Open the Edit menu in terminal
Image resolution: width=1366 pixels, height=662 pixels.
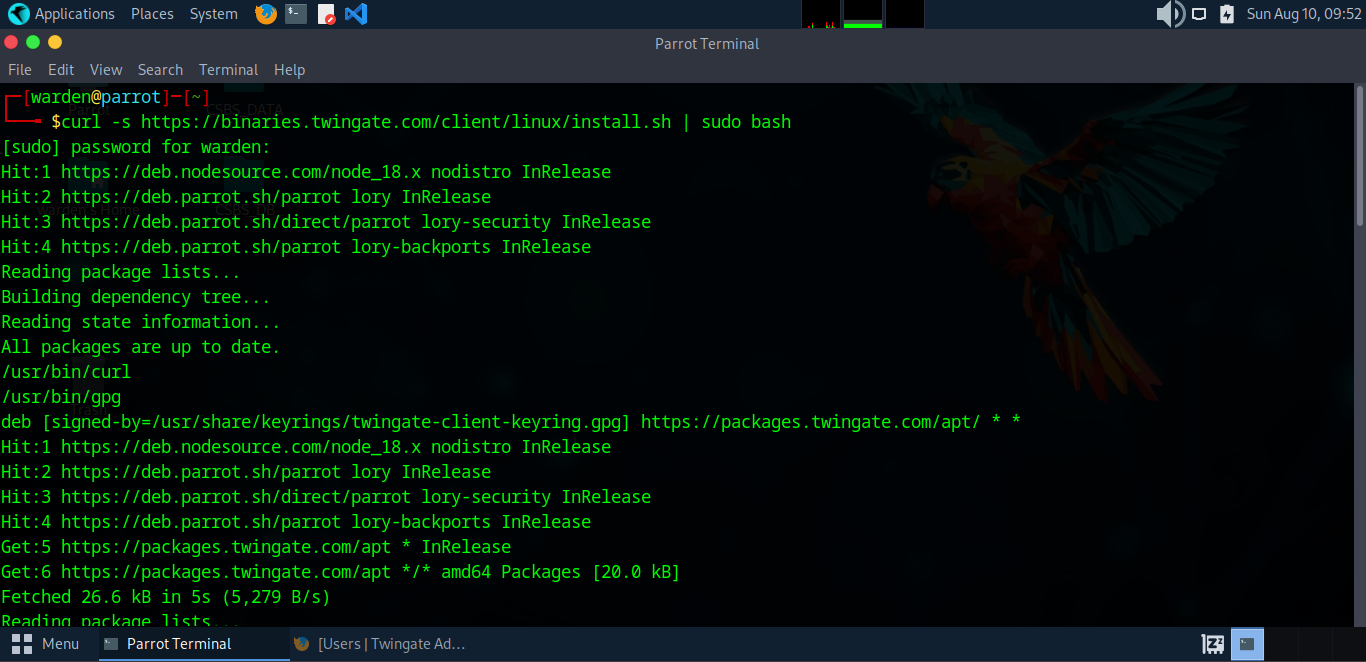(x=61, y=70)
